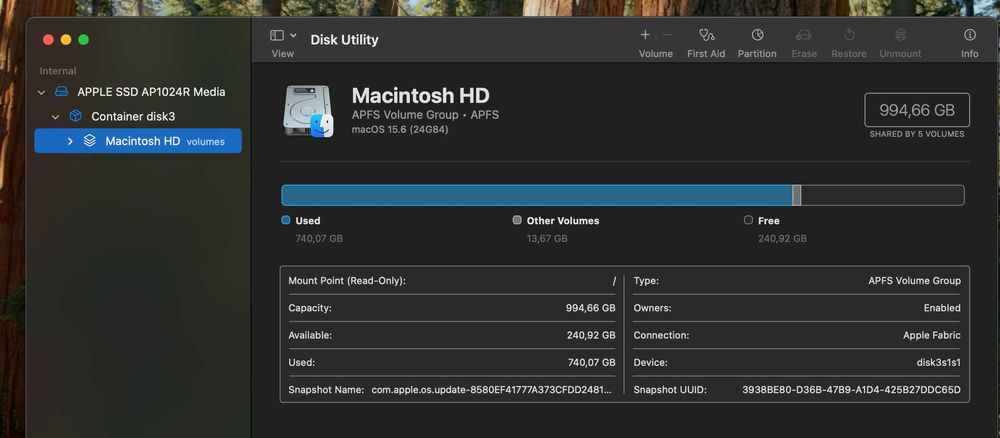
Task: Add a volume with the plus icon
Action: tap(645, 34)
